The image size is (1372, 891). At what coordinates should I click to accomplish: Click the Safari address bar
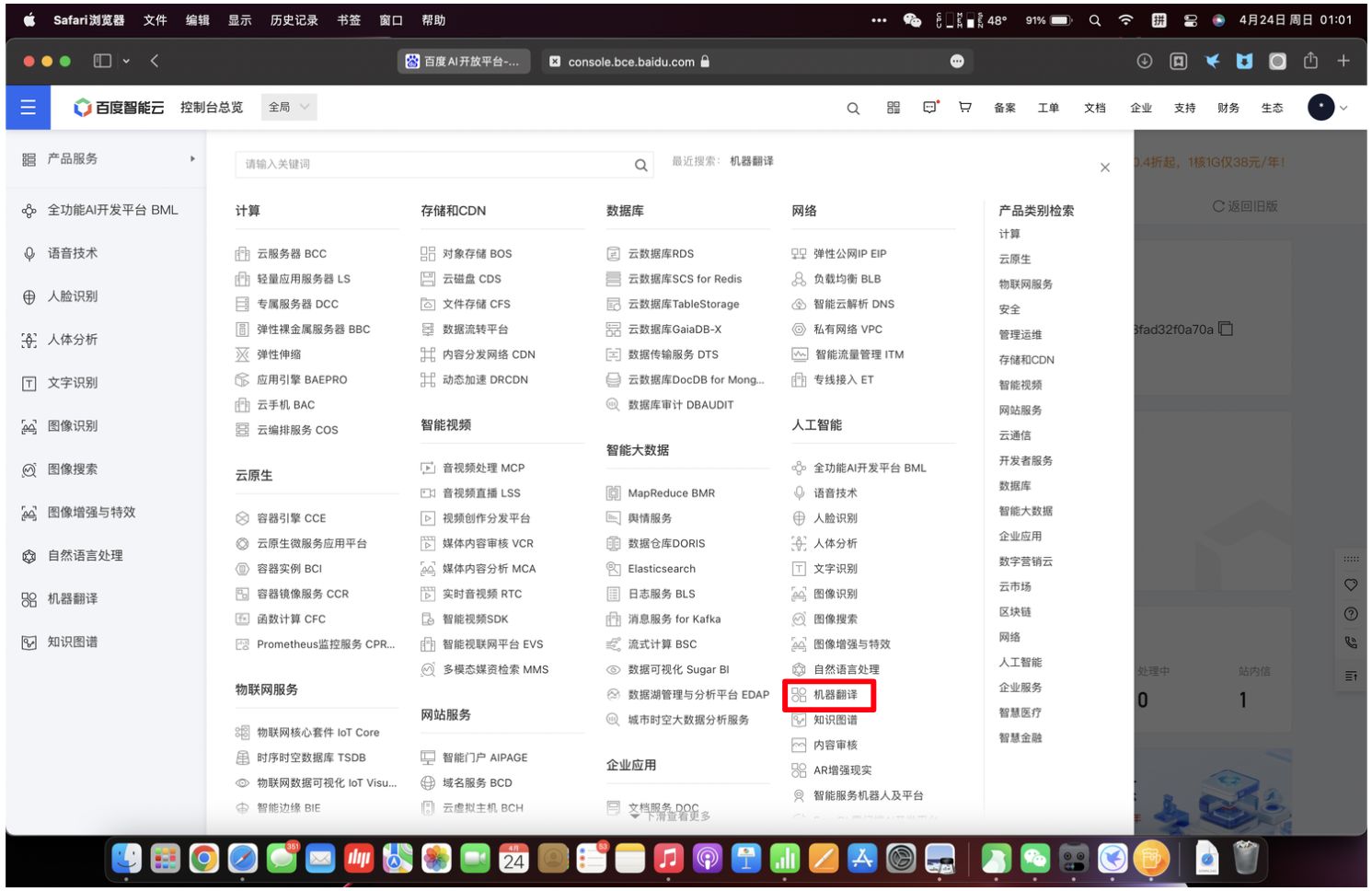[x=756, y=62]
